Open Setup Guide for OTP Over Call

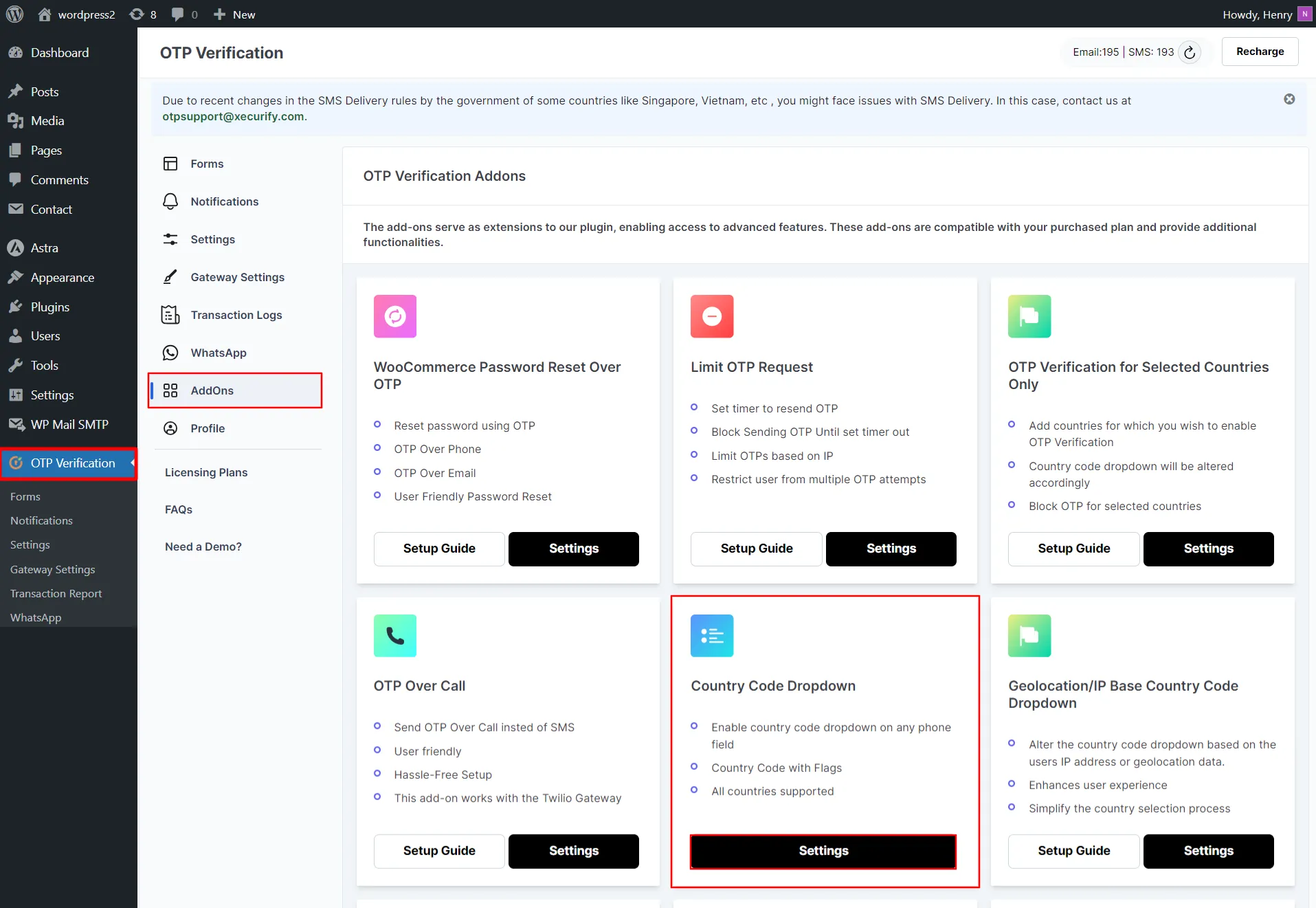(x=439, y=851)
